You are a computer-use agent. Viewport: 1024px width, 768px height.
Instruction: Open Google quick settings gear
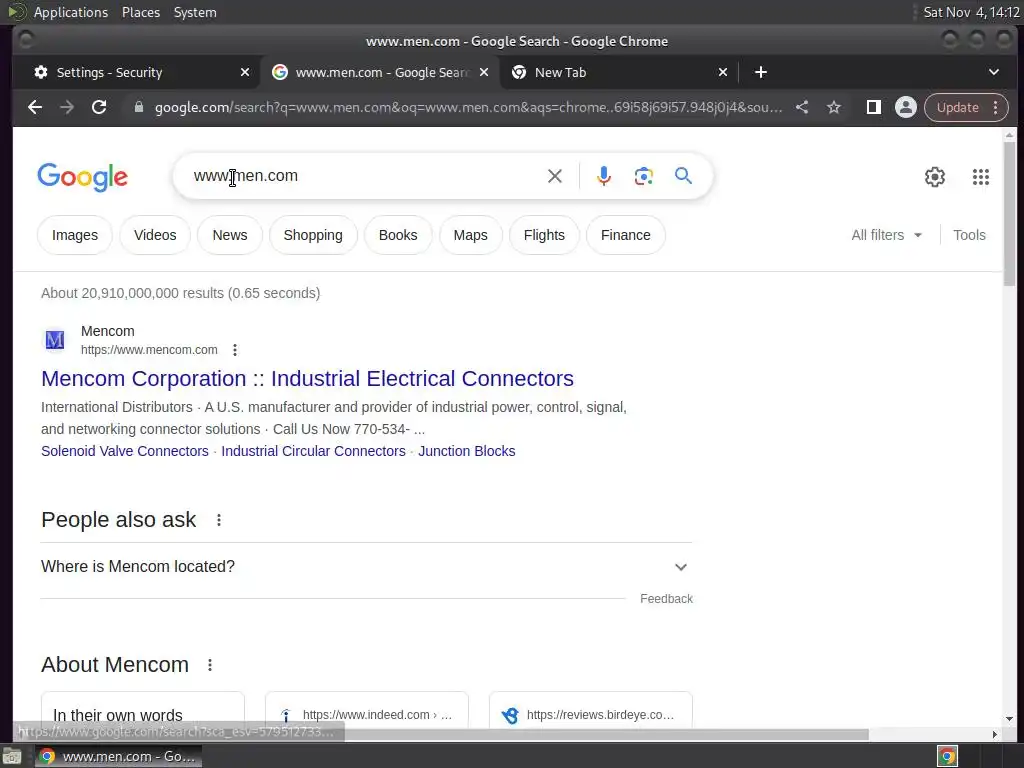[x=935, y=177]
